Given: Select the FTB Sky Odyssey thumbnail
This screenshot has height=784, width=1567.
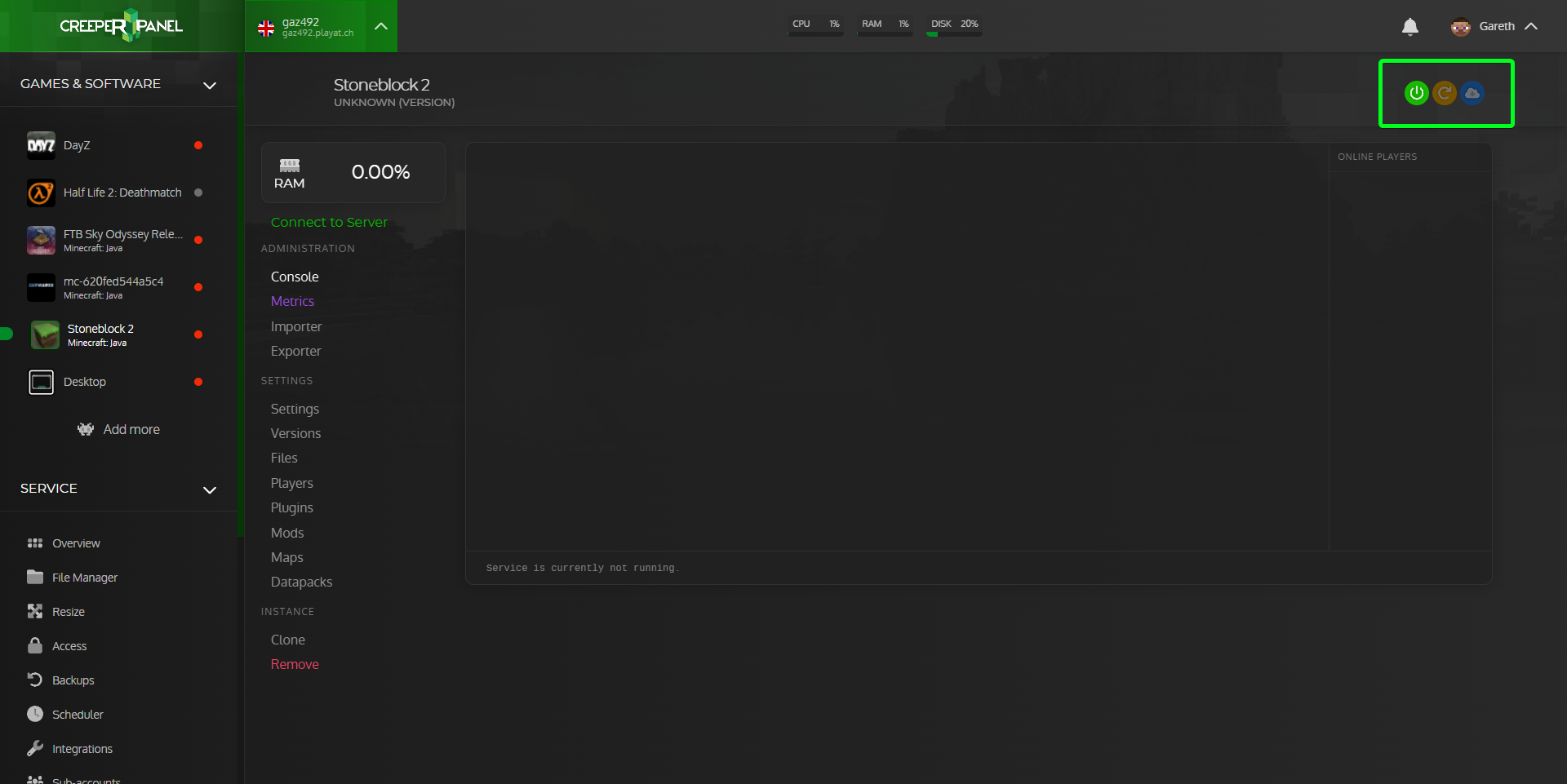Looking at the screenshot, I should 41,240.
